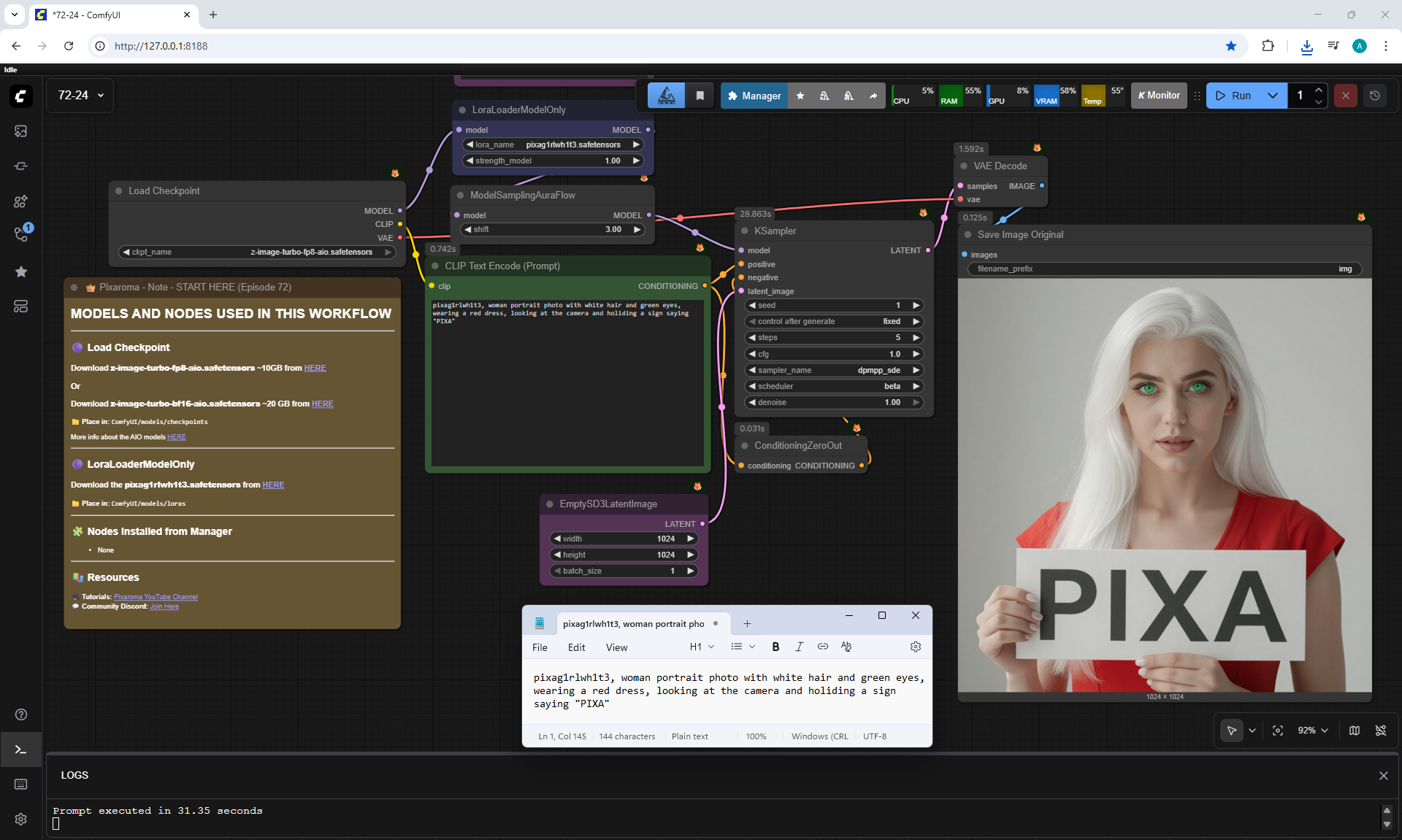Open the Run options dropdown arrow

[x=1273, y=96]
